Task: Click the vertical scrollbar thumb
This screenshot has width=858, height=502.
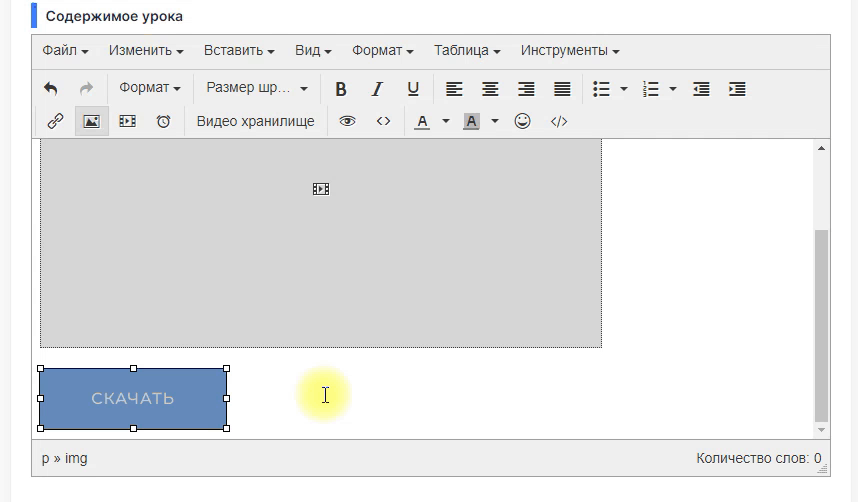Action: click(821, 326)
